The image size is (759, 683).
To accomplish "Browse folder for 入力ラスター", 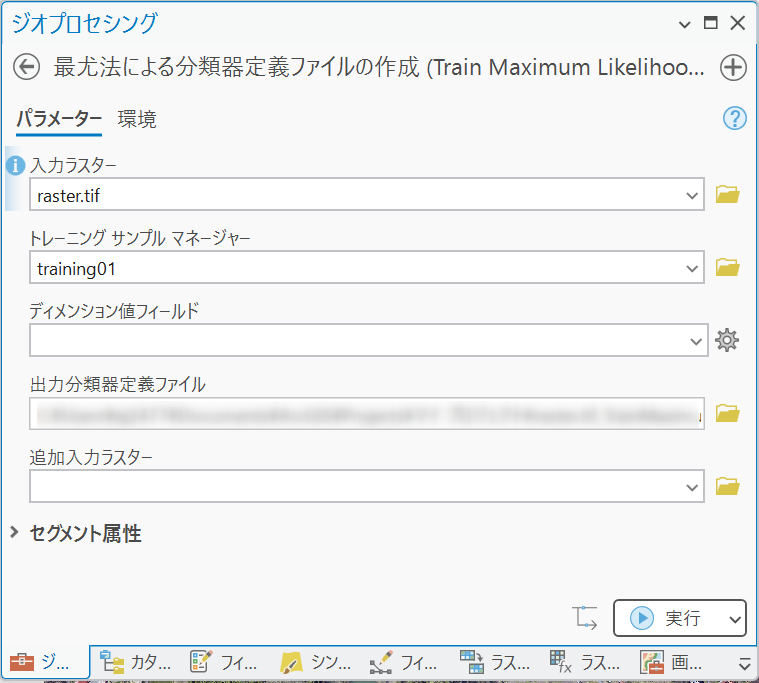I will coord(727,195).
